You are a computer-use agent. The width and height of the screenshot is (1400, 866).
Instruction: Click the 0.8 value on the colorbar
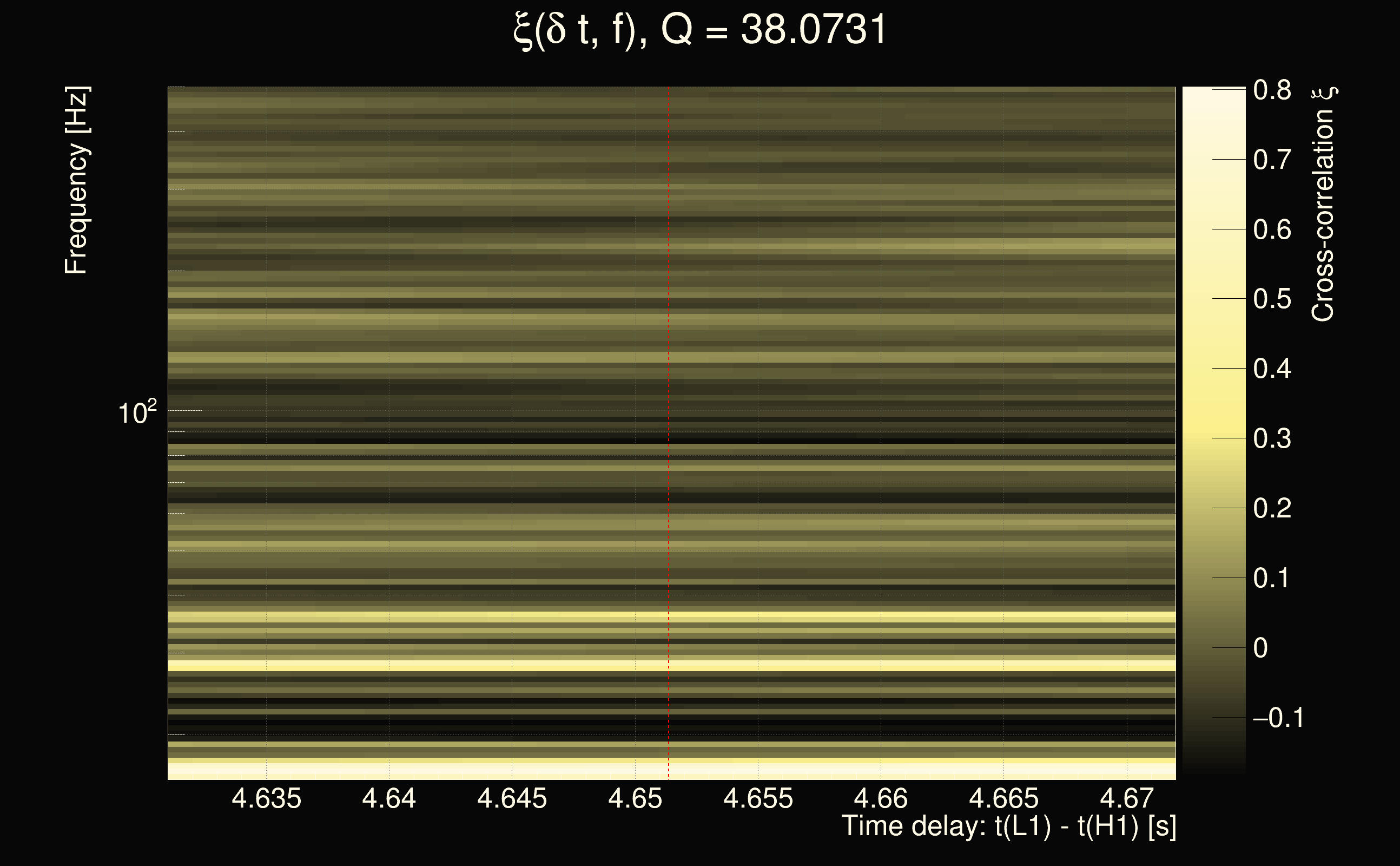click(x=1272, y=90)
